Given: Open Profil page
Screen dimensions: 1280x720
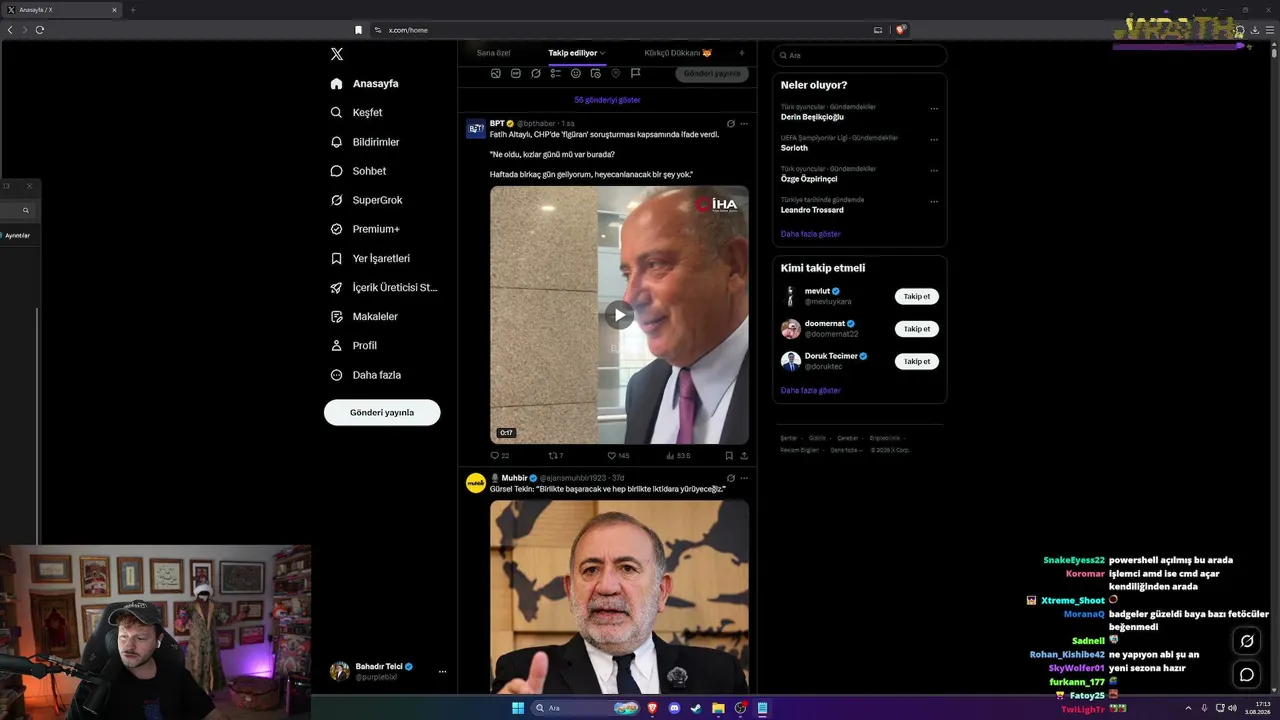Looking at the screenshot, I should tap(354, 345).
